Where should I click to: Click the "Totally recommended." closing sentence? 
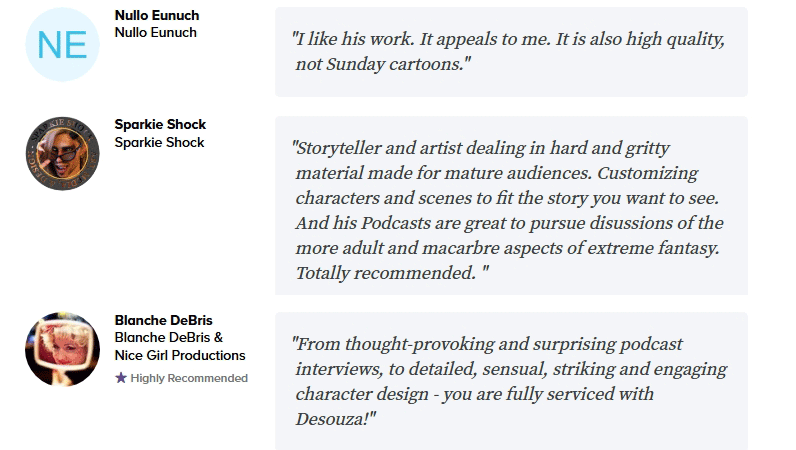coord(385,273)
